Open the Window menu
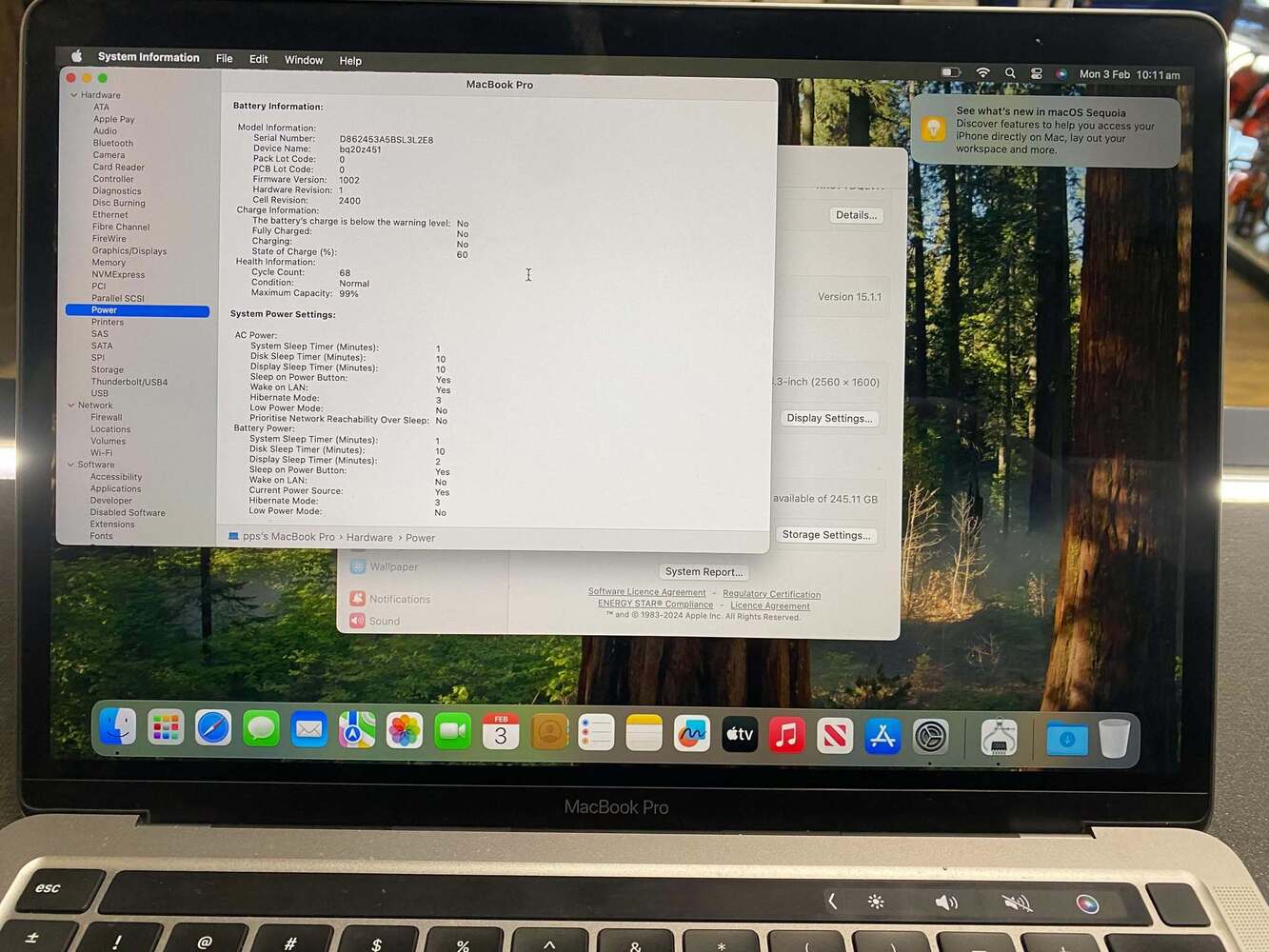This screenshot has height=952, width=1269. tap(304, 60)
